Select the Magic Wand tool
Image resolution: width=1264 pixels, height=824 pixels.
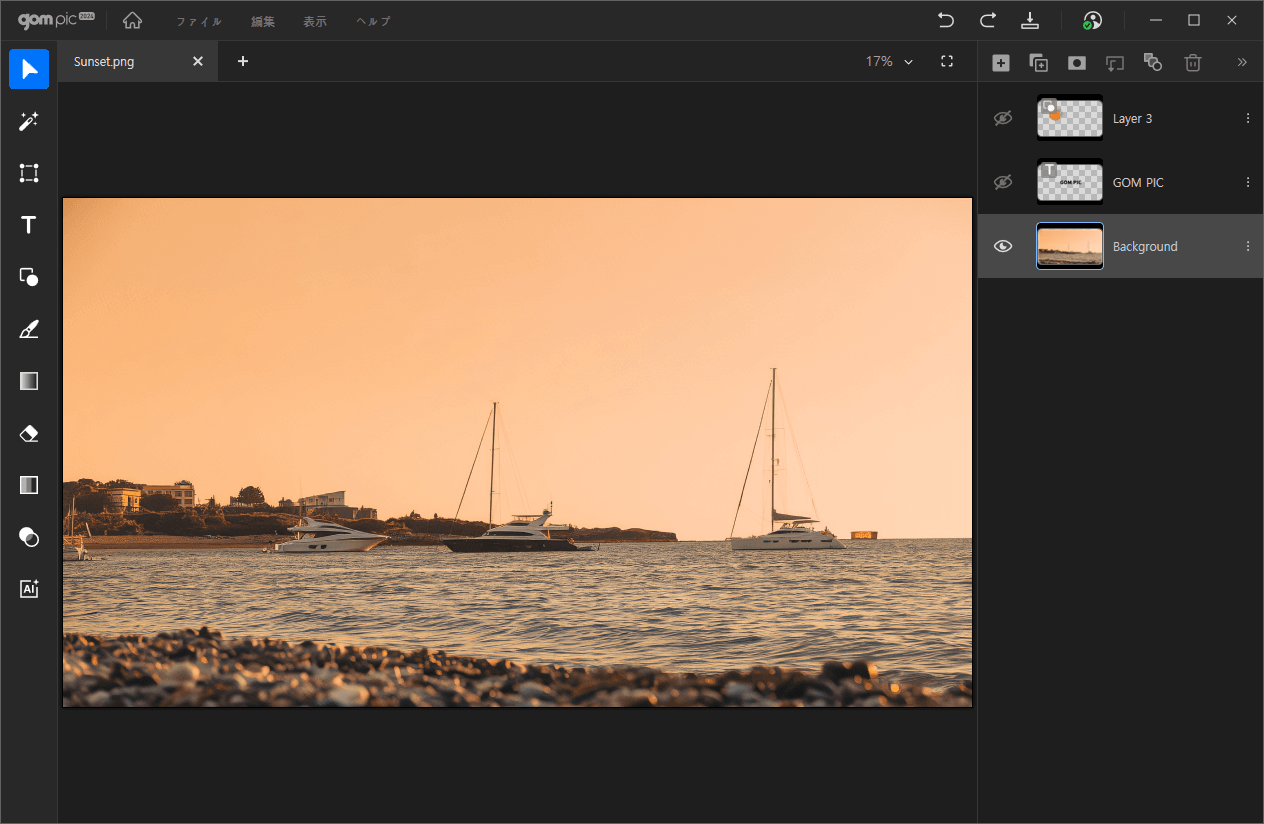(x=29, y=121)
